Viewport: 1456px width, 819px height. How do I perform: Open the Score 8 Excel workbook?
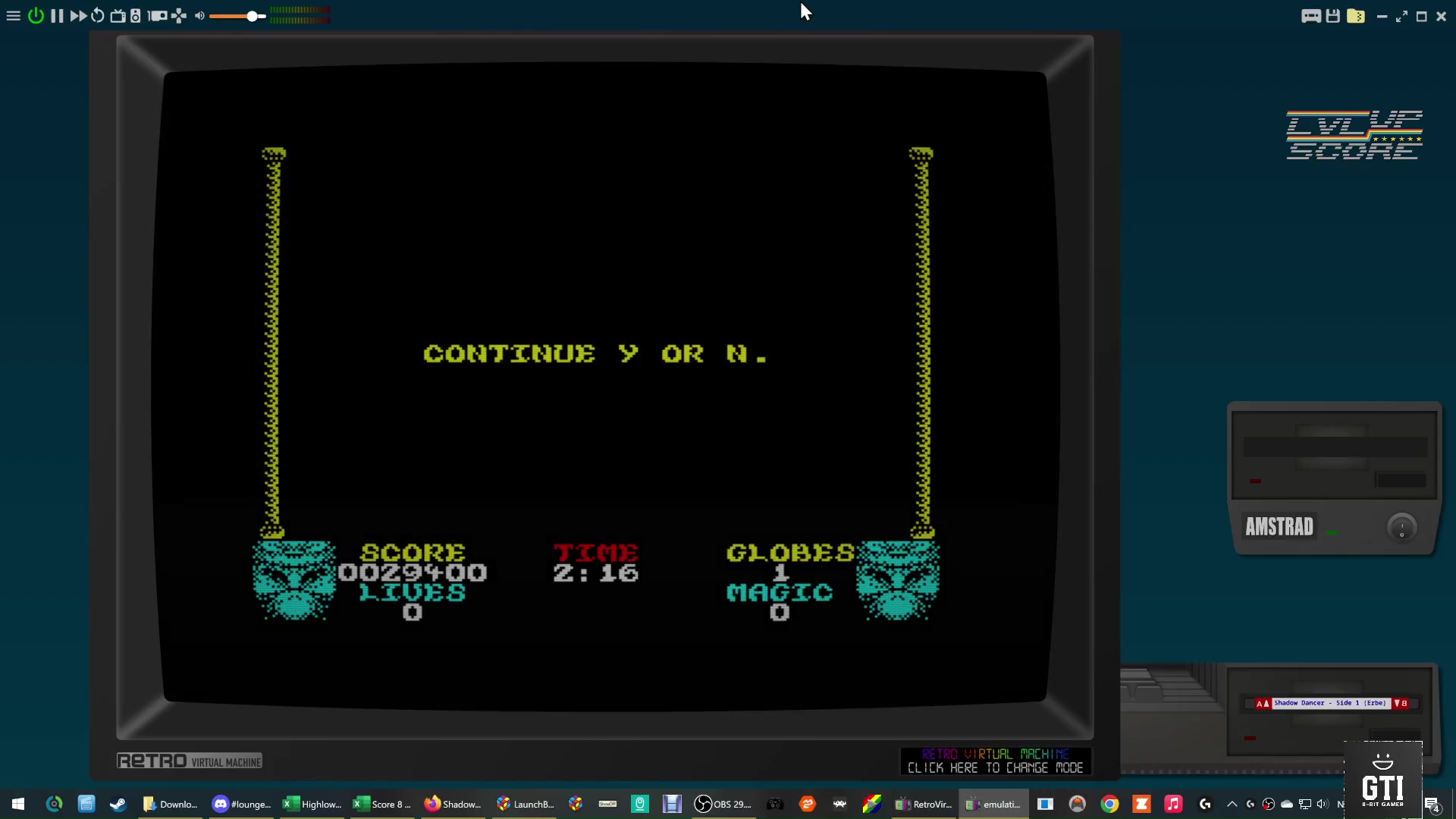(x=382, y=804)
